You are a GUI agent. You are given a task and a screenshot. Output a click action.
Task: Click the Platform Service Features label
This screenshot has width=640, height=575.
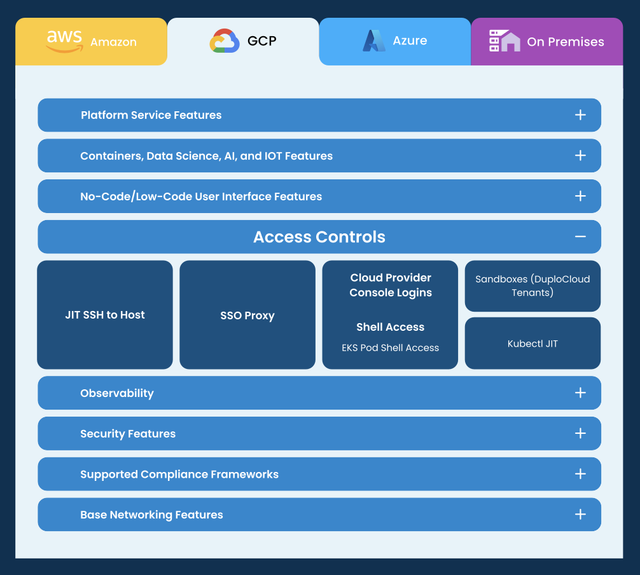click(x=151, y=115)
